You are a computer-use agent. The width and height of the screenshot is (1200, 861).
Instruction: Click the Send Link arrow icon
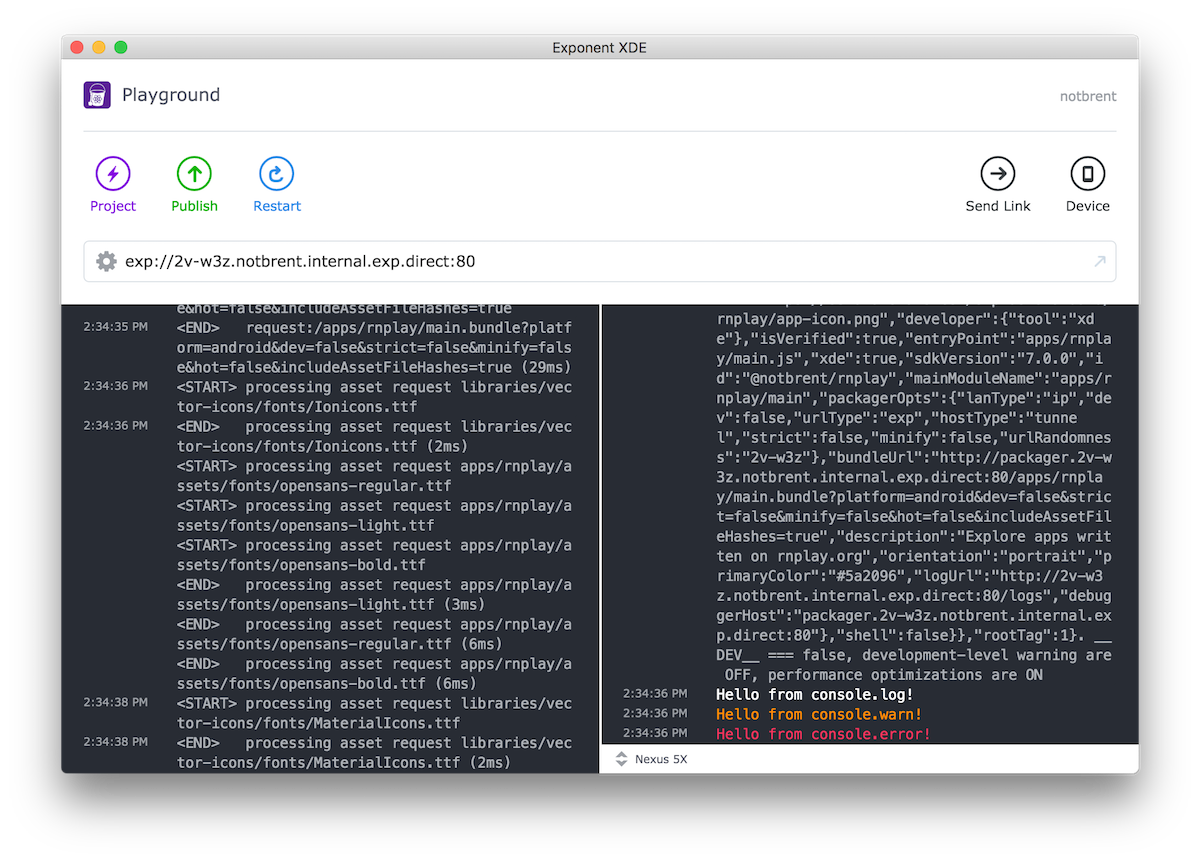coord(997,174)
